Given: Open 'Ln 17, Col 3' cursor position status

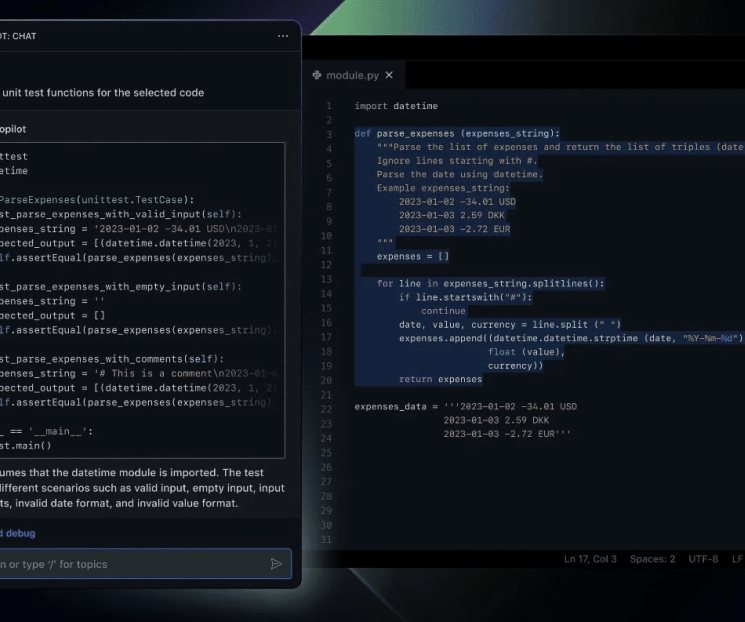Looking at the screenshot, I should 590,559.
